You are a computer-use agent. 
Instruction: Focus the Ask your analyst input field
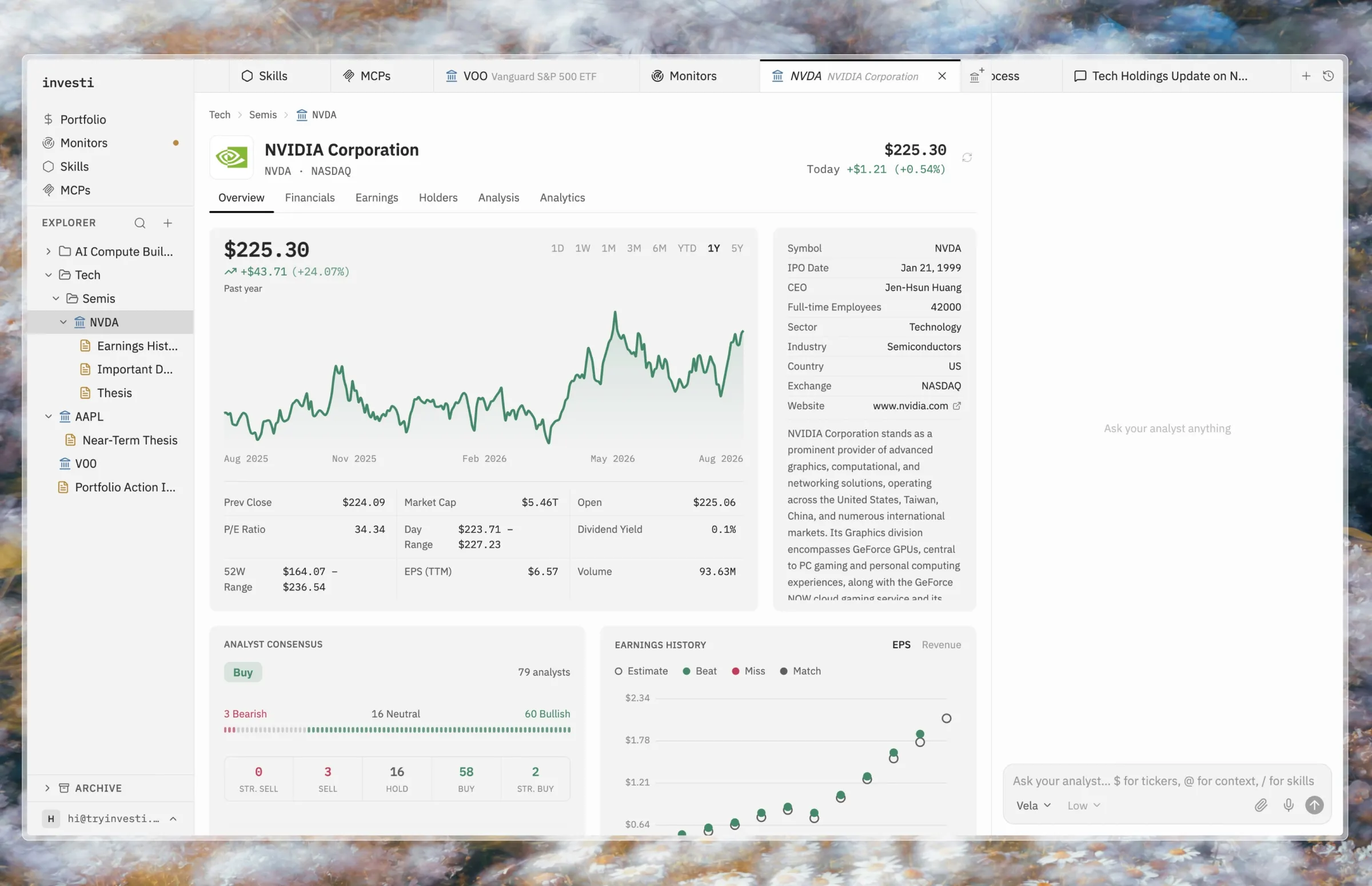click(x=1166, y=781)
